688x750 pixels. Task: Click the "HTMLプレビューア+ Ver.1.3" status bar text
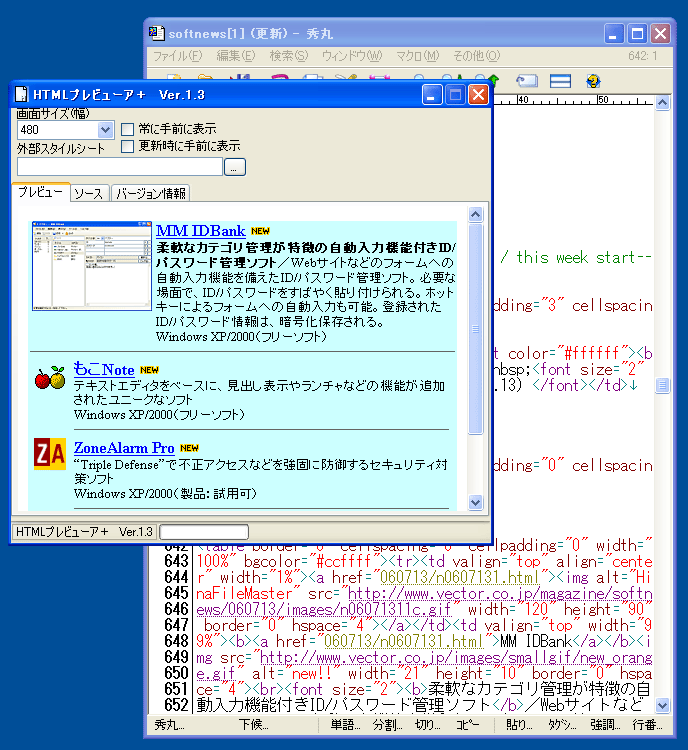point(84,531)
